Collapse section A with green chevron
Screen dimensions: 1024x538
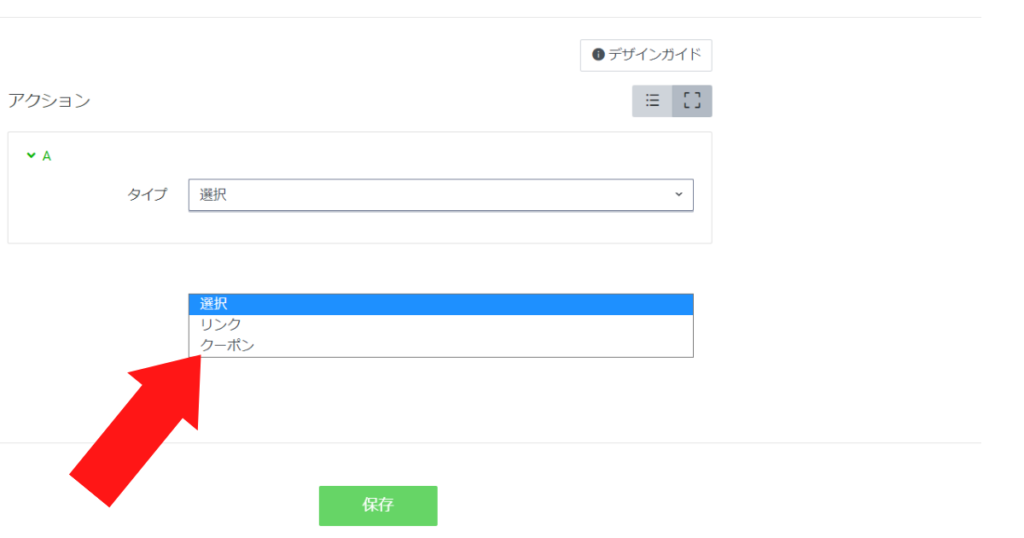[x=31, y=155]
